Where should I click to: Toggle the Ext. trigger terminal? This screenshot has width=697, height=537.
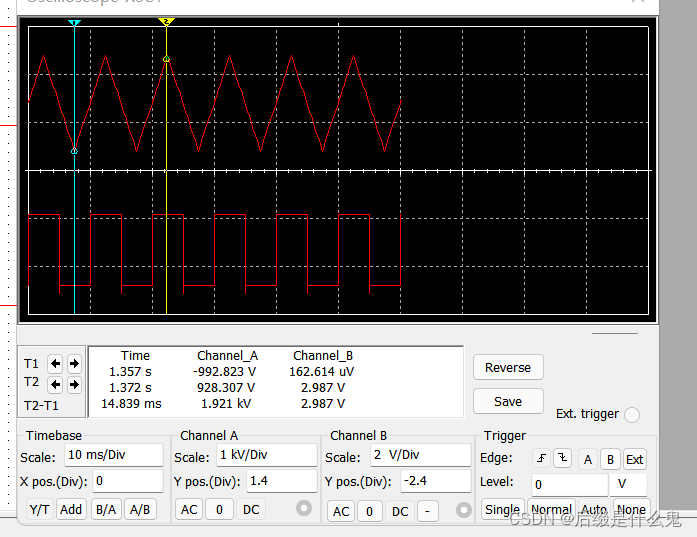click(632, 415)
